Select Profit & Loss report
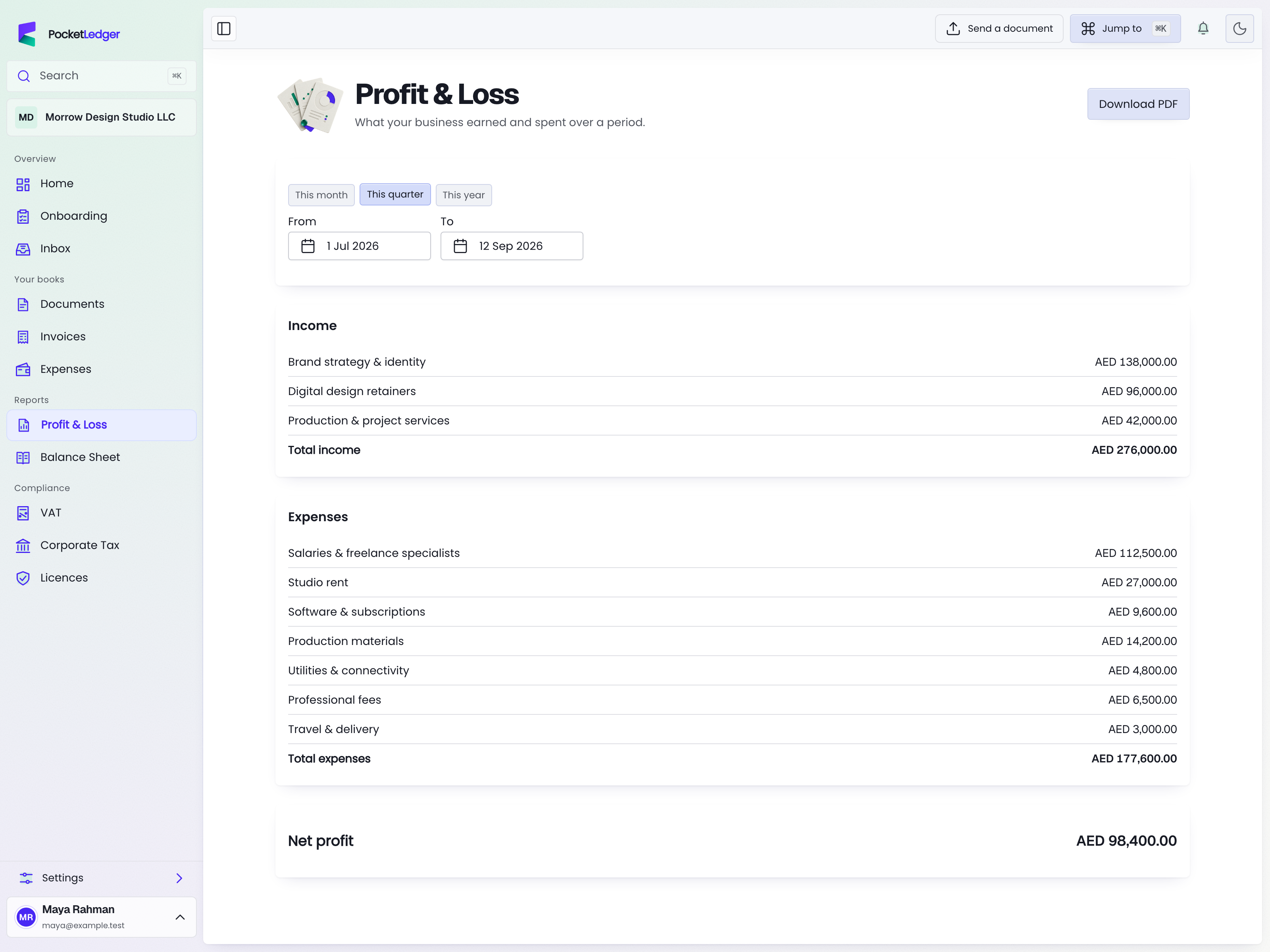 102,425
